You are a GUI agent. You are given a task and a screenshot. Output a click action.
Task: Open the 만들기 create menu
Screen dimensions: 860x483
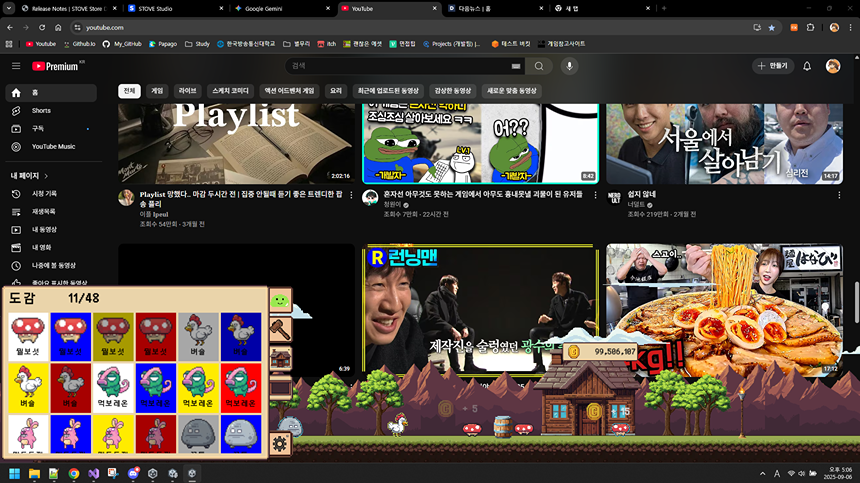pyautogui.click(x=773, y=66)
